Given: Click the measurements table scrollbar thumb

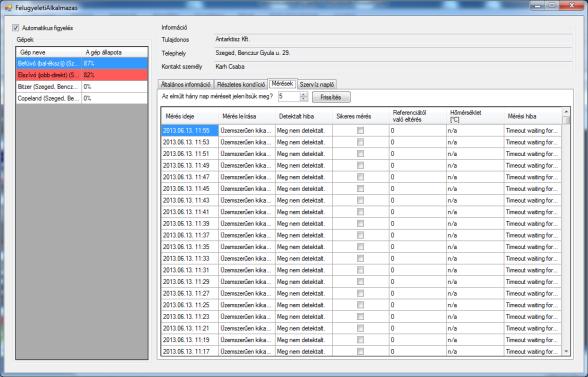Looking at the screenshot, I should [566, 120].
